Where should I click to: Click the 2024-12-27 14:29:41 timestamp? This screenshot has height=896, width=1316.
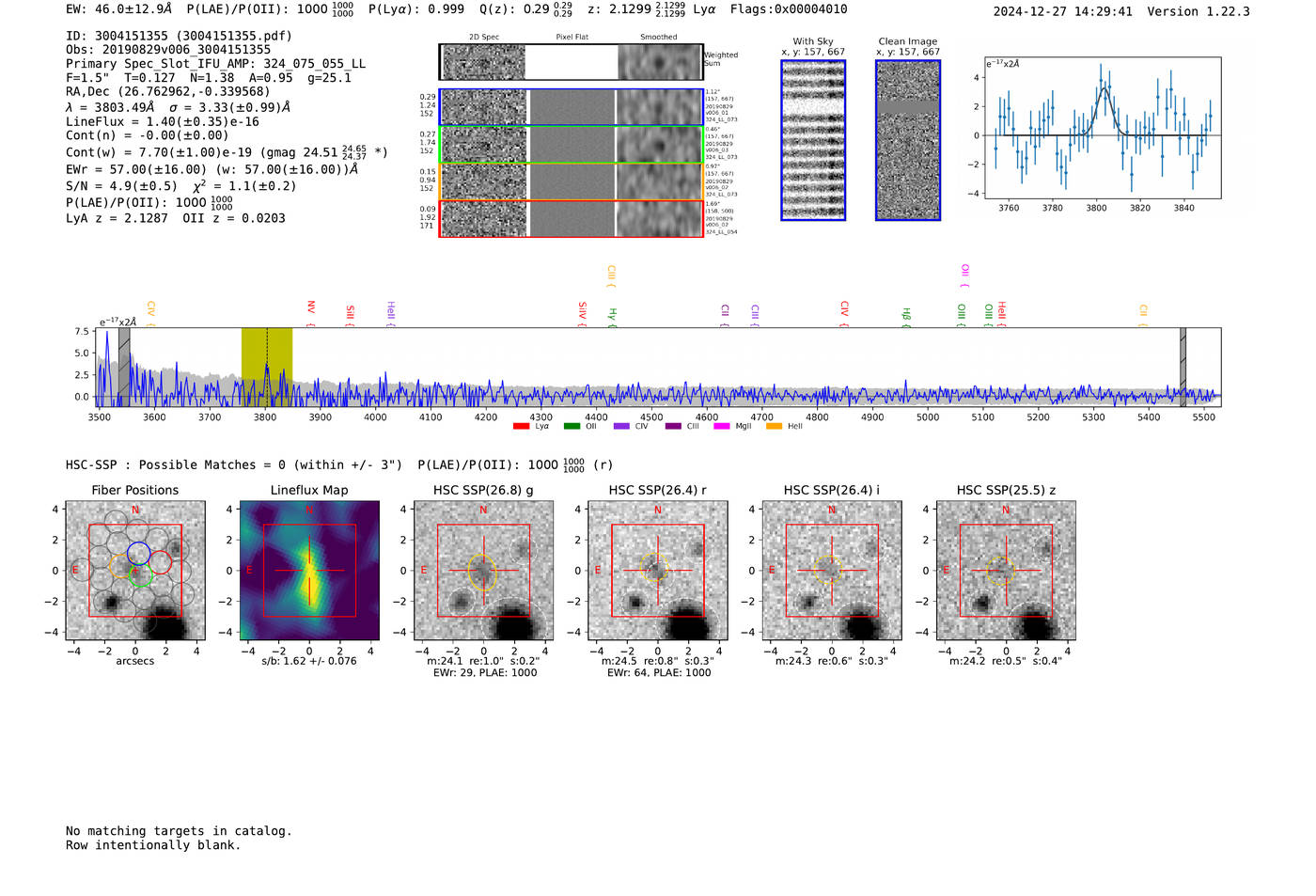1063,11
